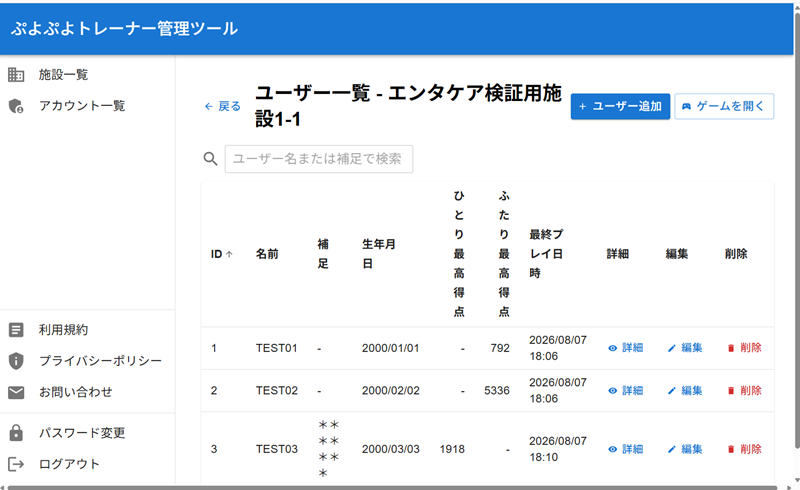Click the score value 5336
The height and width of the screenshot is (490, 800).
497,390
